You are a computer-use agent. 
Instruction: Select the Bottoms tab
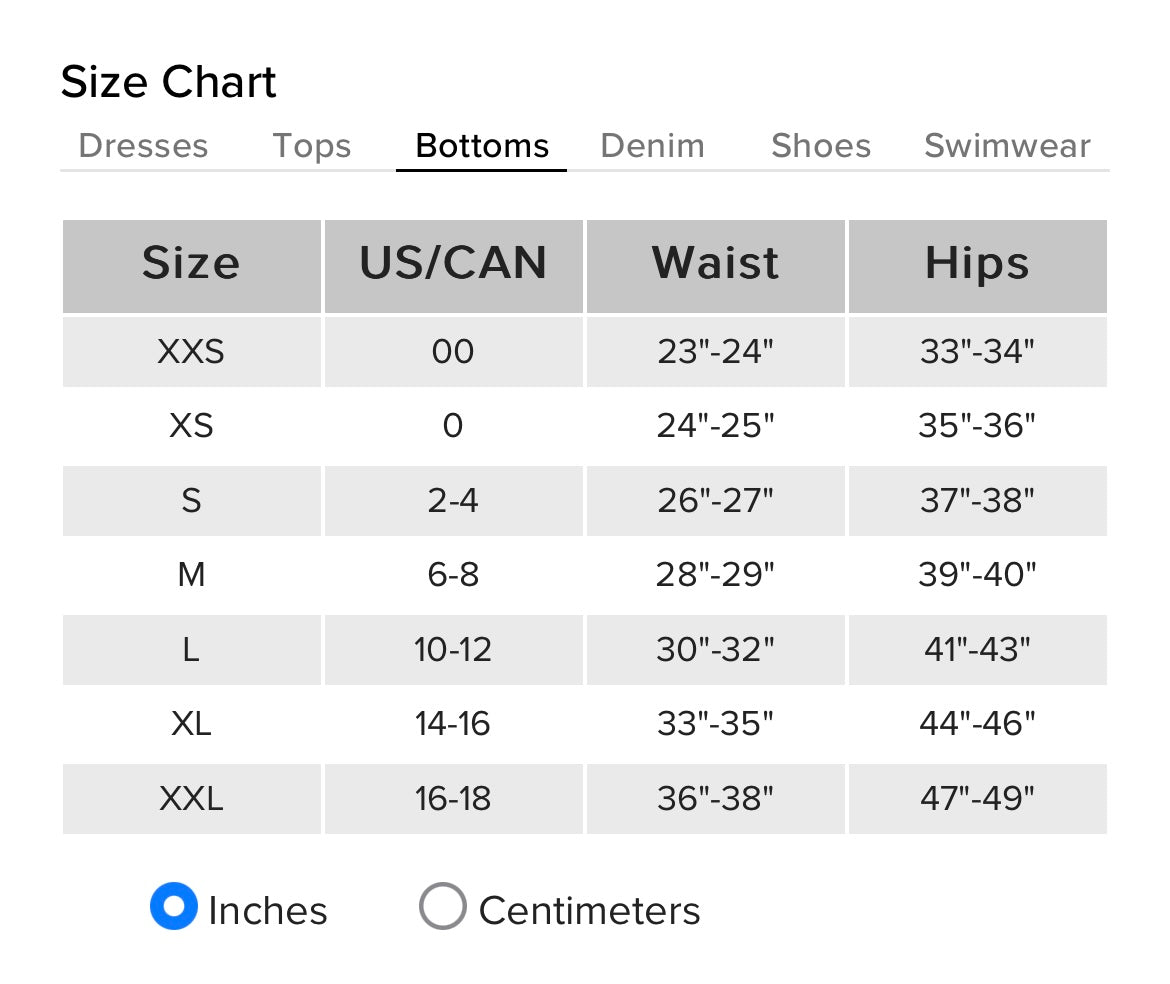coord(482,146)
